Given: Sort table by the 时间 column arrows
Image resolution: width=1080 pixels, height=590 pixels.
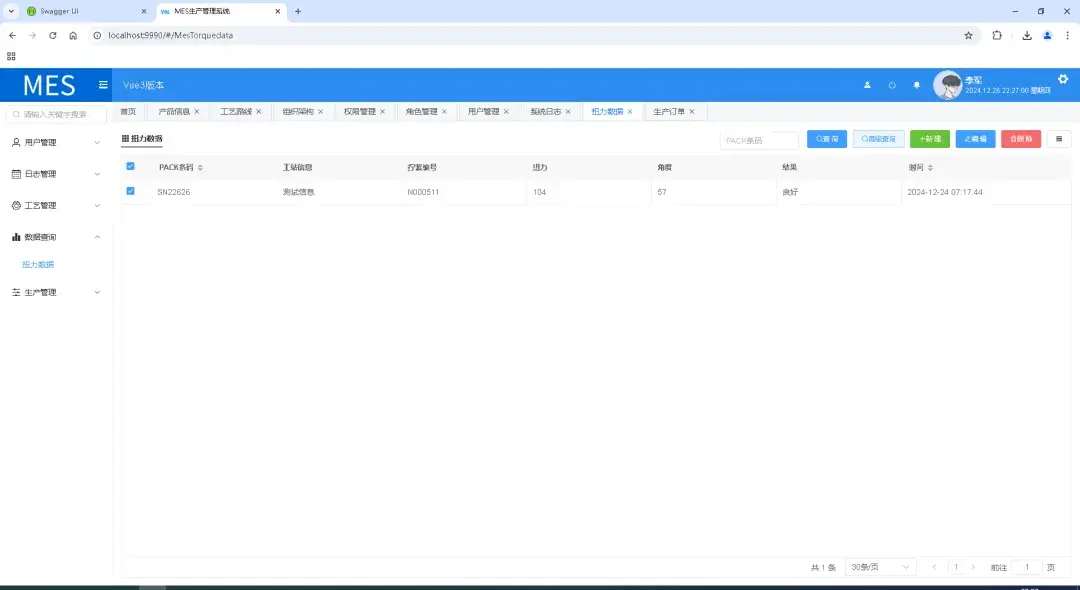Looking at the screenshot, I should coord(929,167).
